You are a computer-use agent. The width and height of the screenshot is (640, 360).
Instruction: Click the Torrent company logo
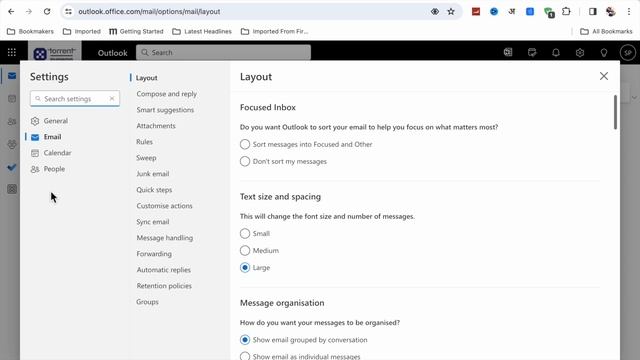point(55,53)
